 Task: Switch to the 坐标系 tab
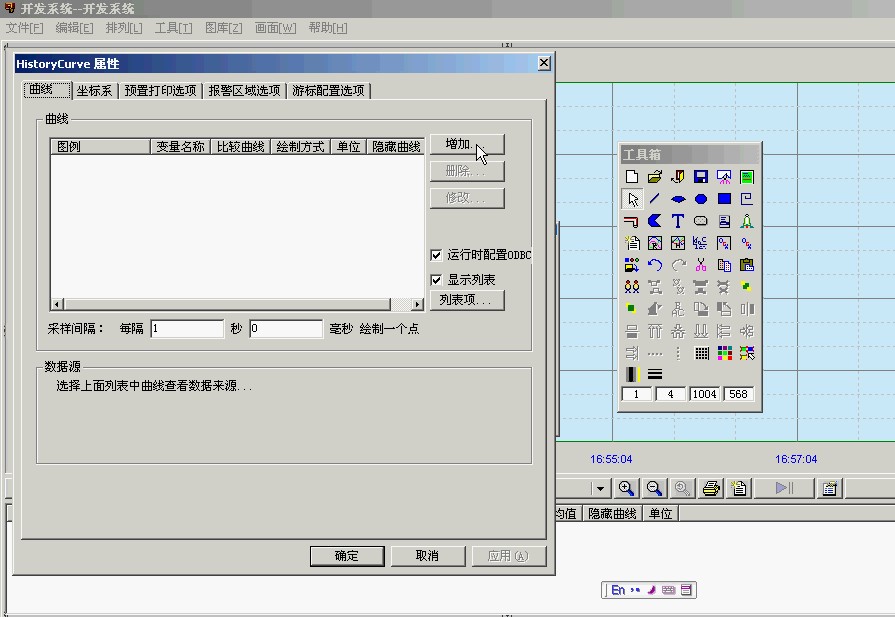pos(94,91)
